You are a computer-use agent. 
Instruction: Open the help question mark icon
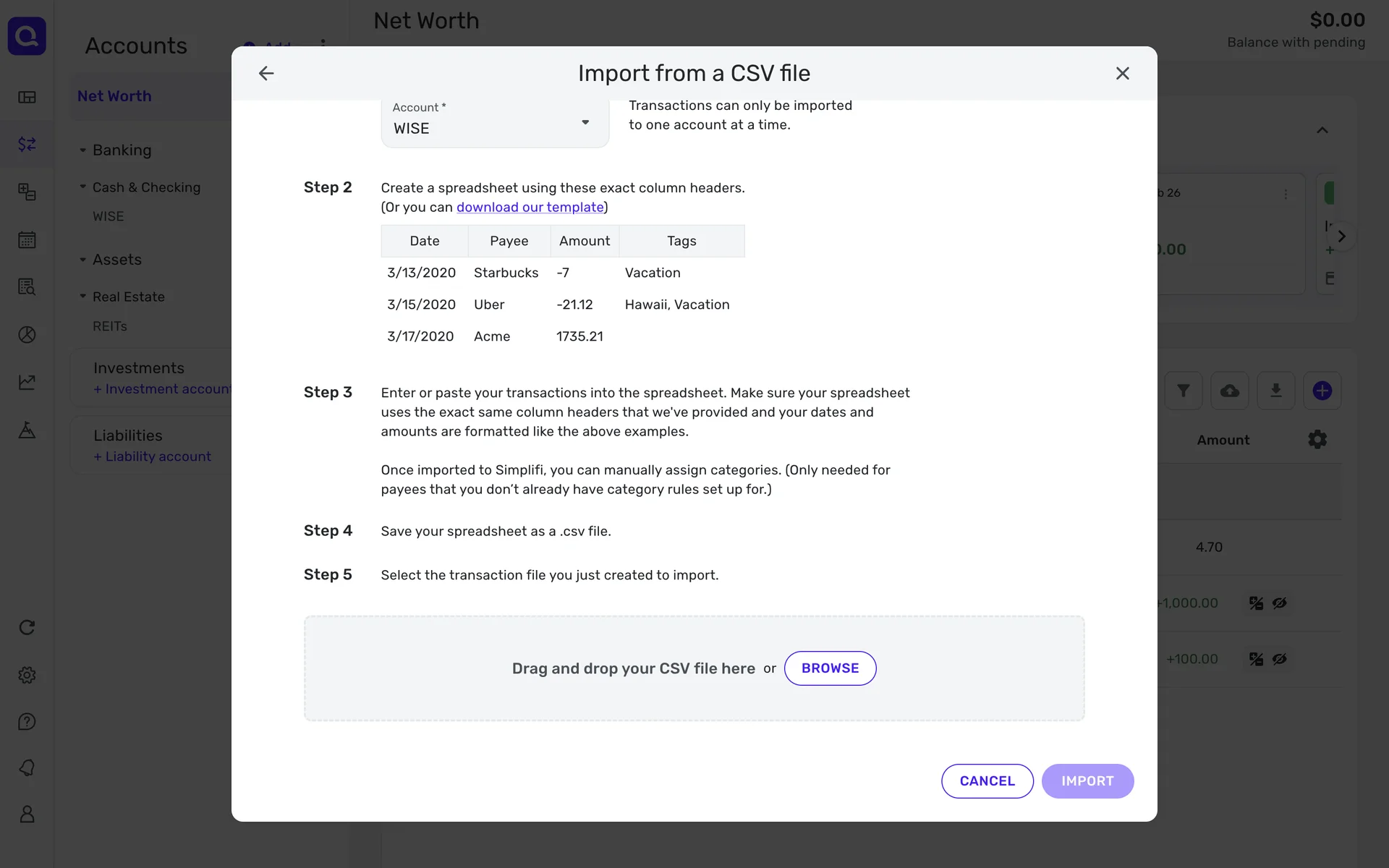point(27,722)
